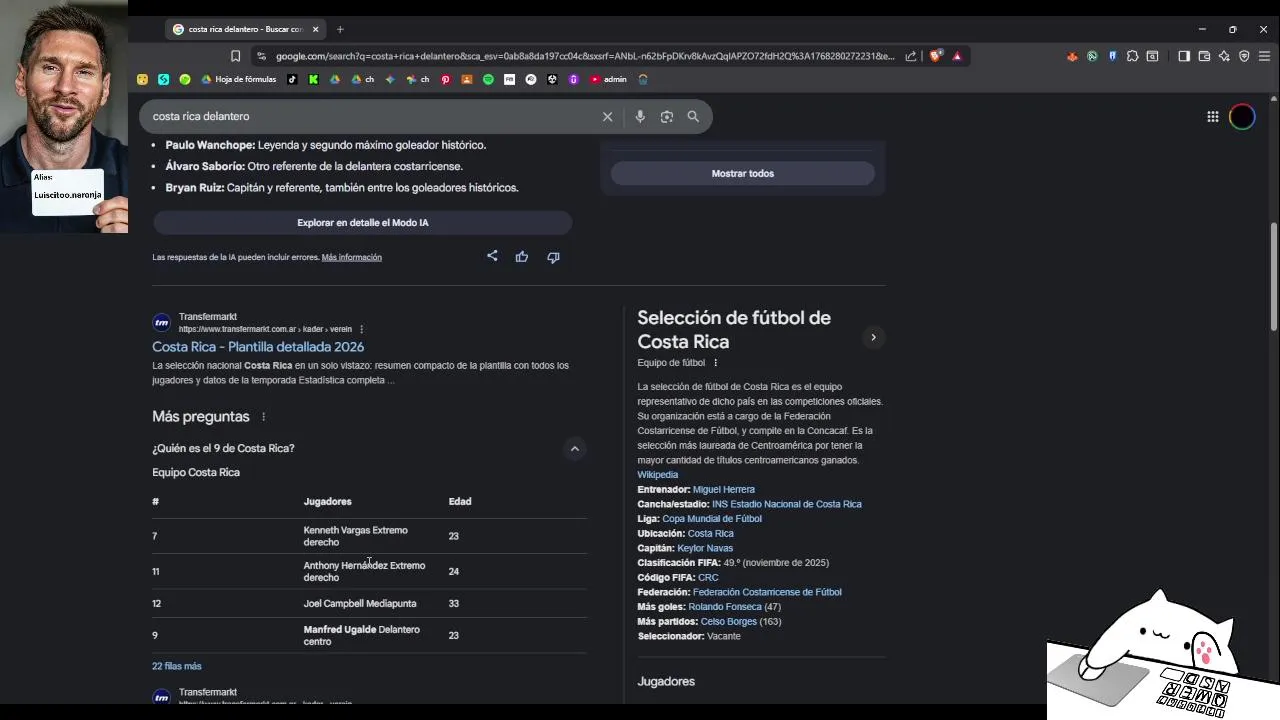Open the Extensions puzzle piece menu
The image size is (1280, 720).
(x=1132, y=56)
